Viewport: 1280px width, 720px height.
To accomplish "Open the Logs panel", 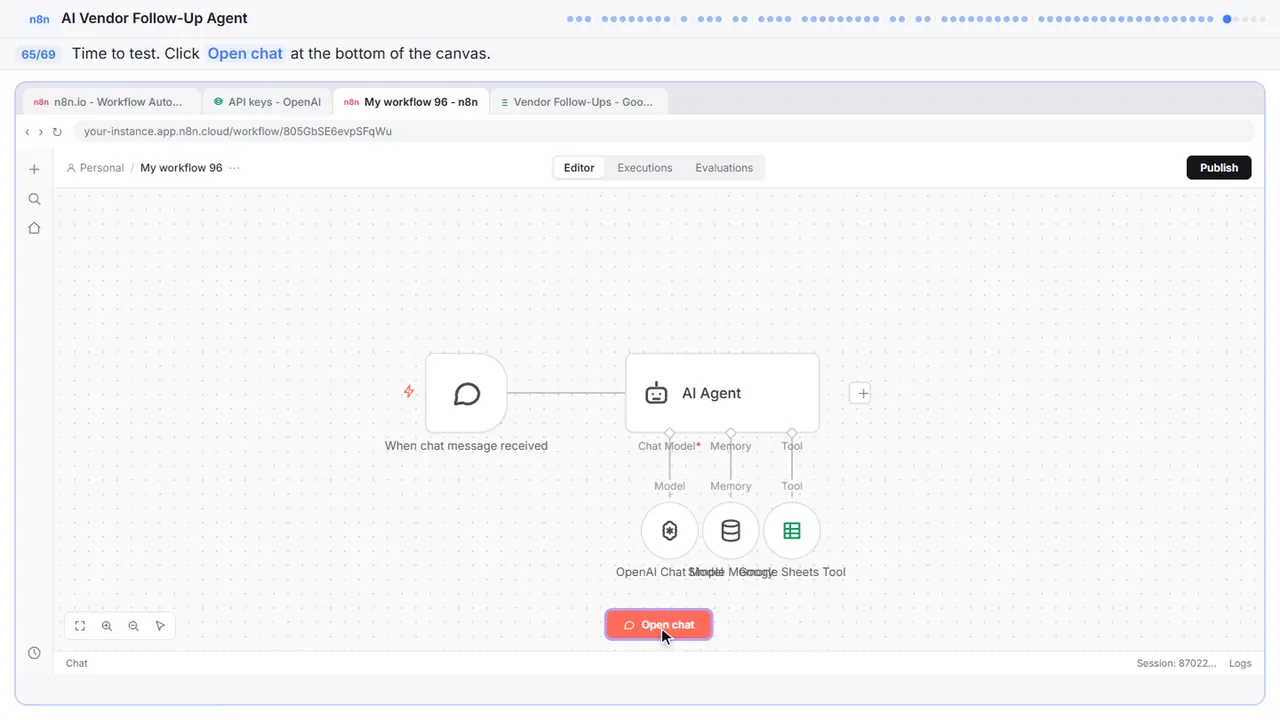I will [x=1240, y=663].
